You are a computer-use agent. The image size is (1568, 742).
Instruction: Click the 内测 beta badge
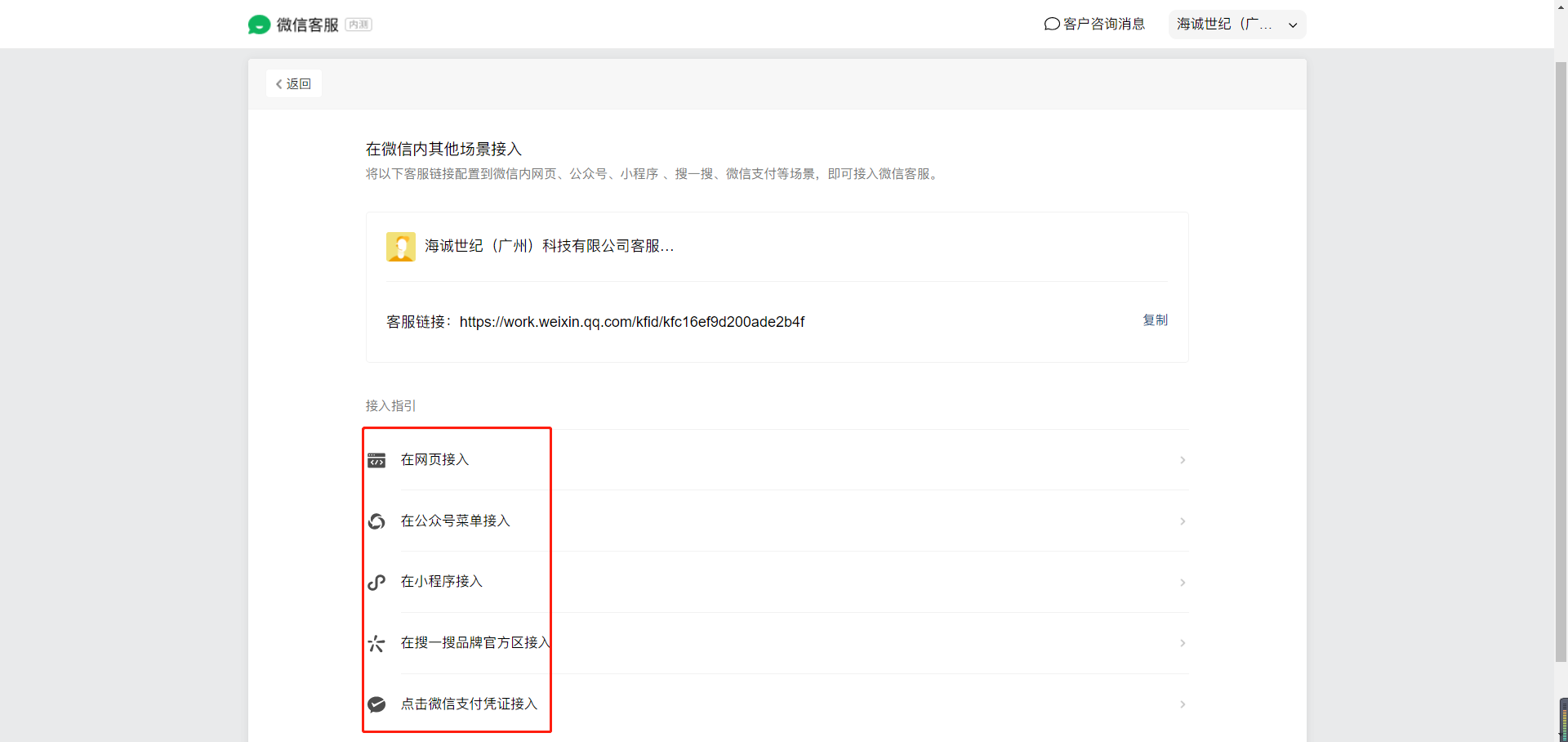pos(359,25)
